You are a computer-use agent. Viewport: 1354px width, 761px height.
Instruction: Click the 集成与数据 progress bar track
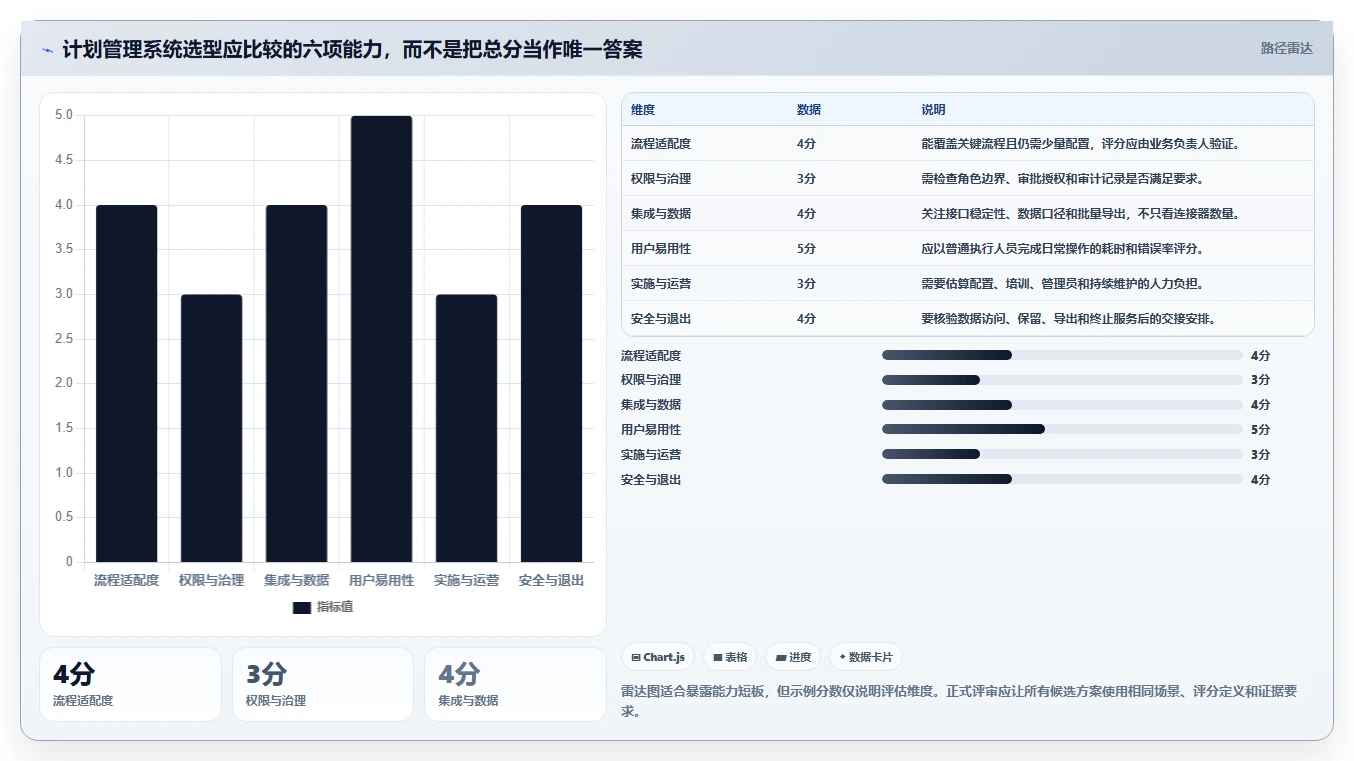click(1062, 405)
